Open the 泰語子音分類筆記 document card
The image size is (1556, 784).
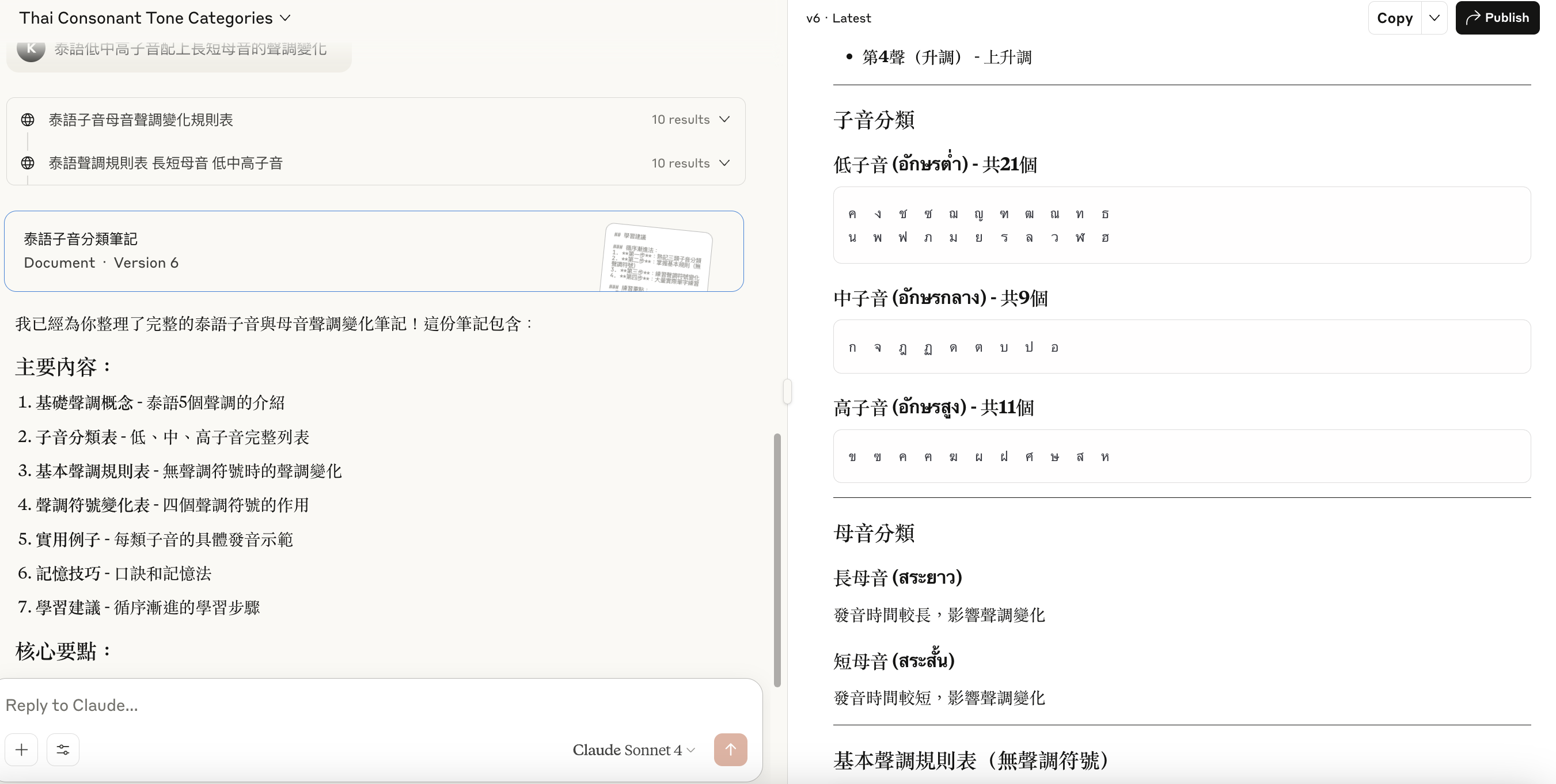[374, 252]
